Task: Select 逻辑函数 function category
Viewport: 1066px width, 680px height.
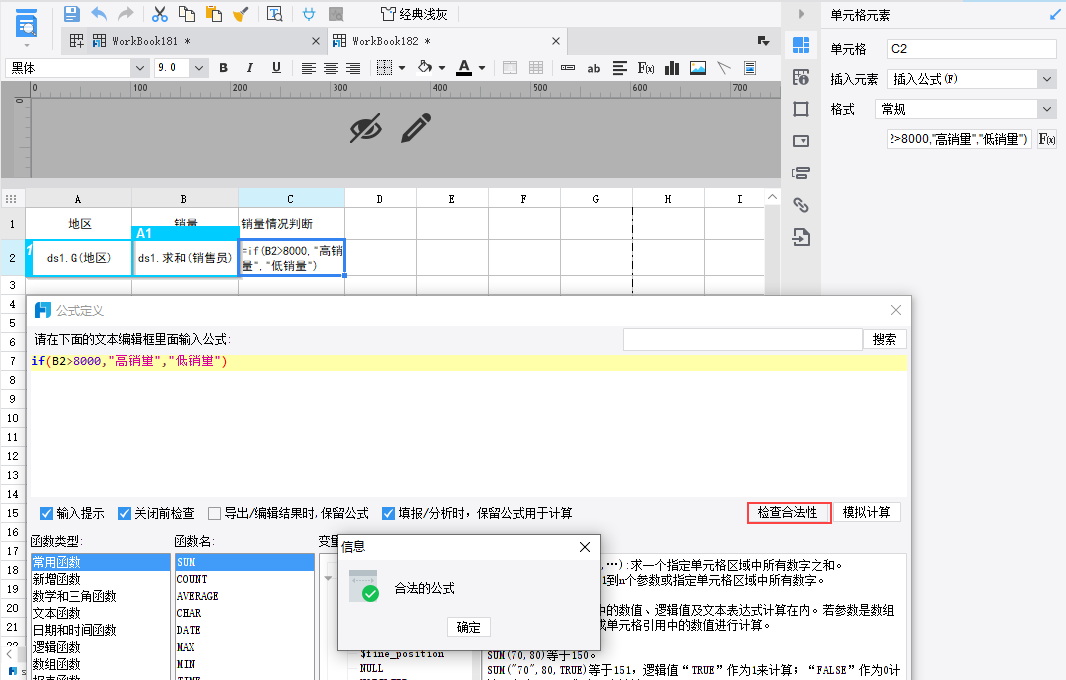Action: click(x=101, y=647)
